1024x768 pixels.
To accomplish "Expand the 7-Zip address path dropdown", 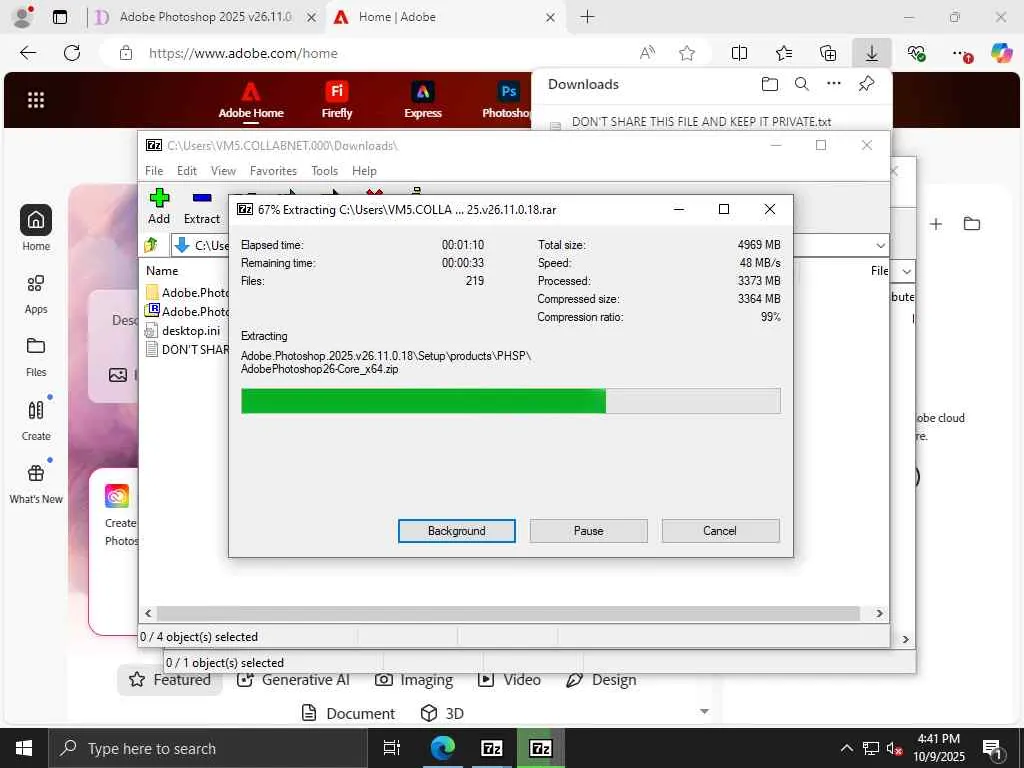I will (x=880, y=246).
